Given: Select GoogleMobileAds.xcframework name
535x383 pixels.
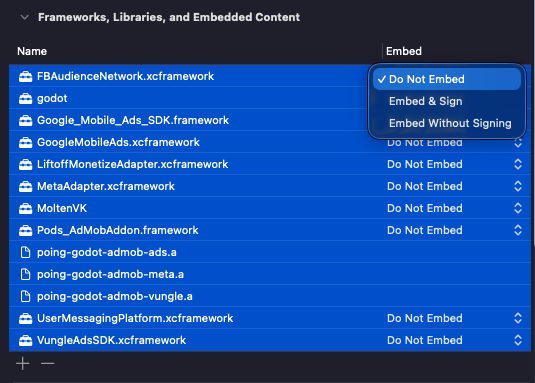Looking at the screenshot, I should pyautogui.click(x=118, y=142).
